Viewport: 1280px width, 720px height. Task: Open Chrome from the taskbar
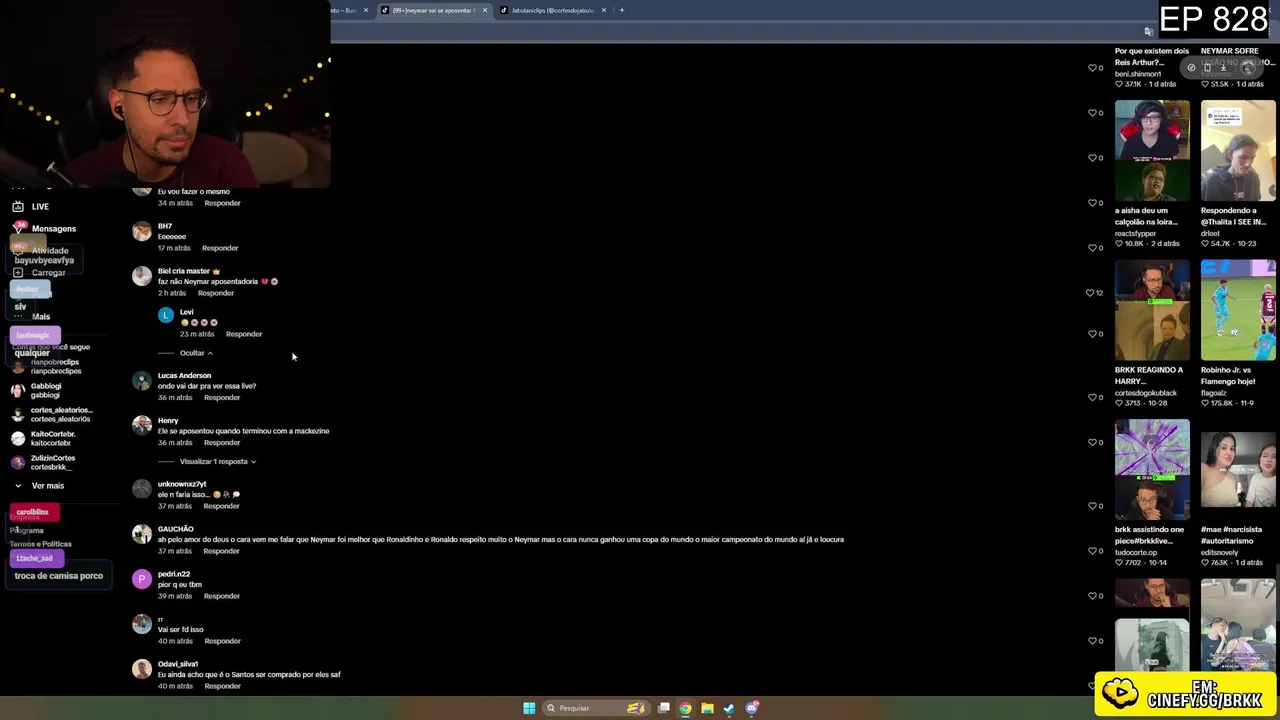pyautogui.click(x=685, y=708)
